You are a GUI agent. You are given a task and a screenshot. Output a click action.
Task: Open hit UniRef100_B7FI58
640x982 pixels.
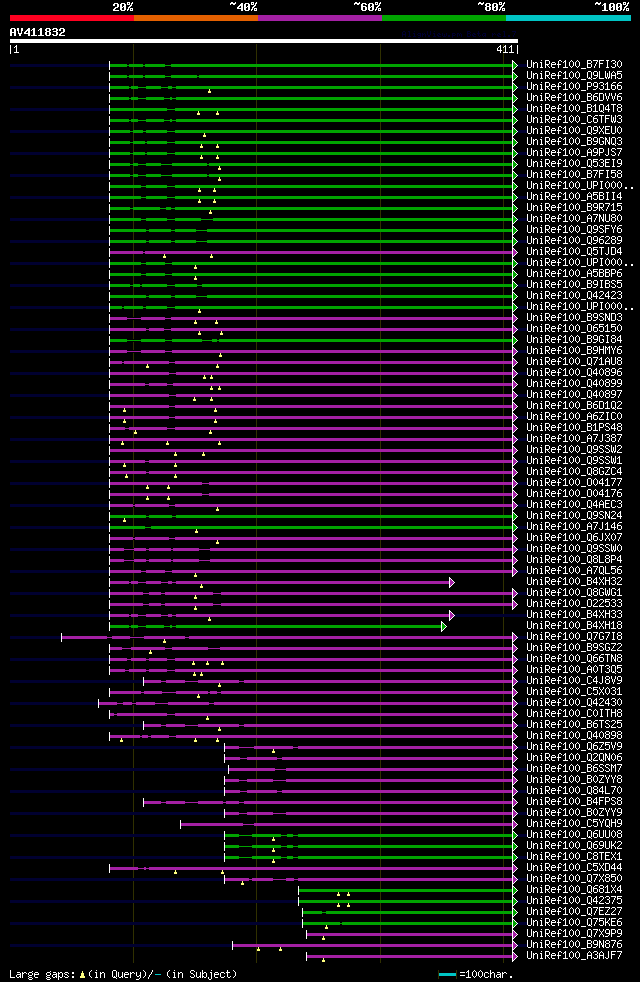pos(574,175)
